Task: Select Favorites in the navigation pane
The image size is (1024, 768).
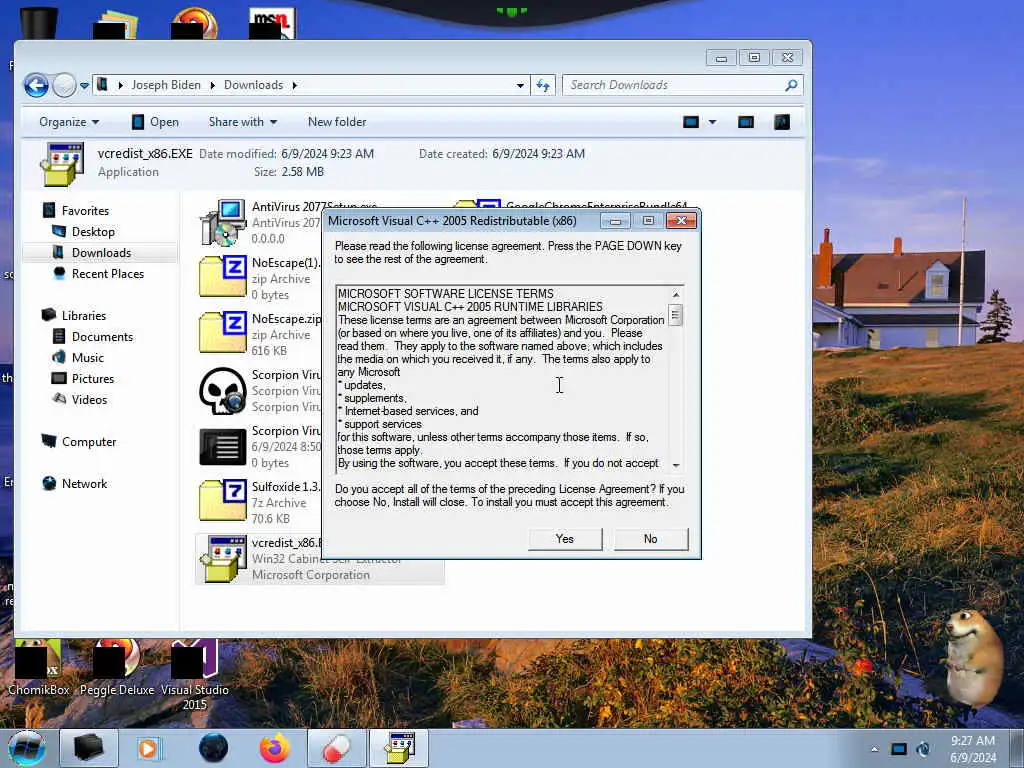Action: pos(85,211)
